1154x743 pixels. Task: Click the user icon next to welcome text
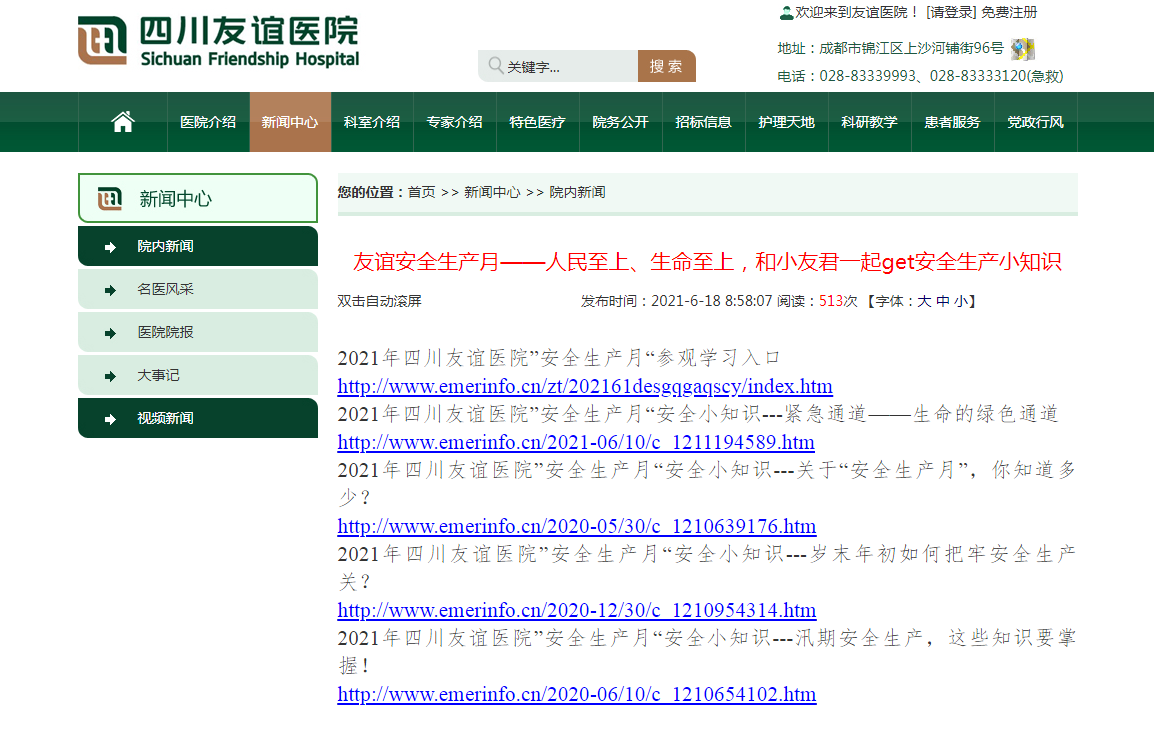pyautogui.click(x=786, y=13)
